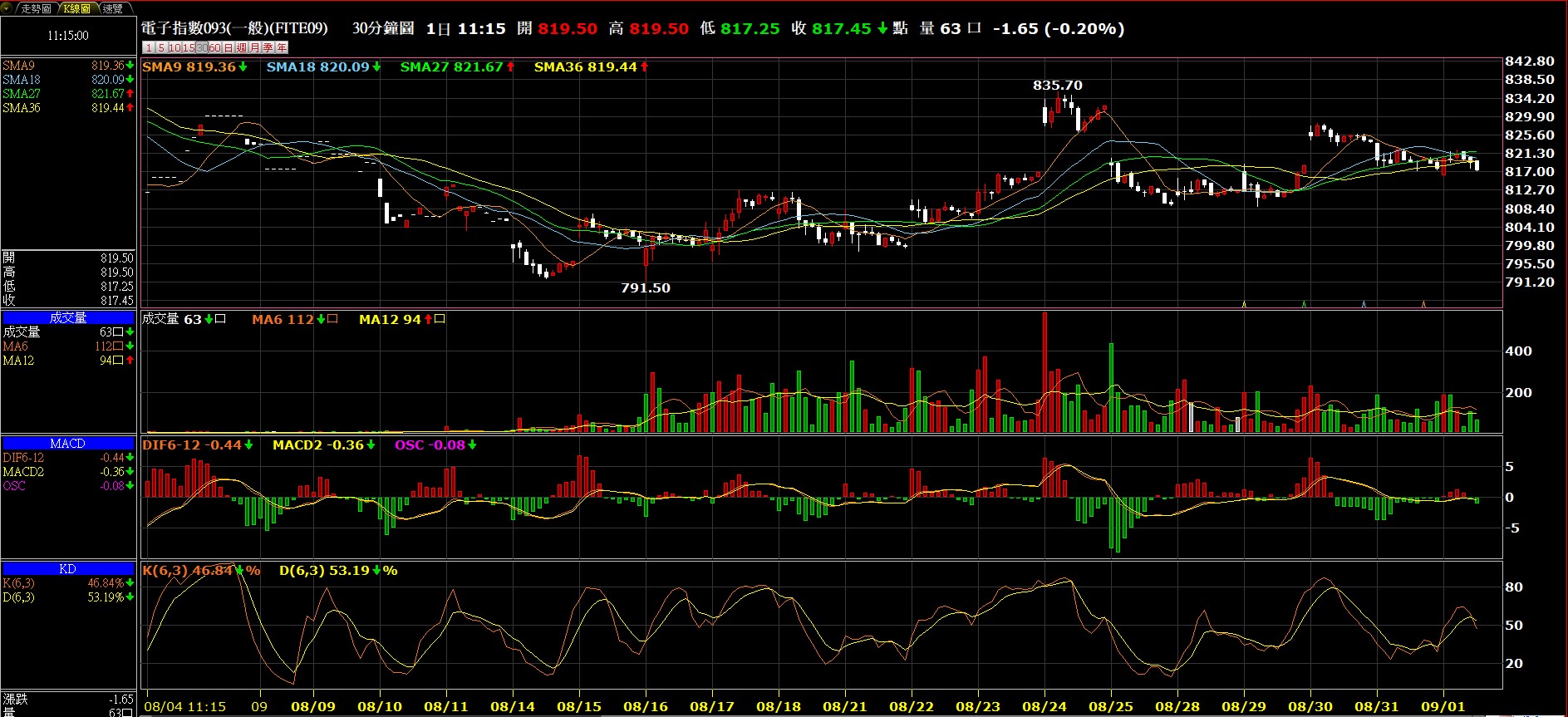Screen dimensions: 1568x717
Task: Click the blue MACD panel header
Action: pos(68,444)
